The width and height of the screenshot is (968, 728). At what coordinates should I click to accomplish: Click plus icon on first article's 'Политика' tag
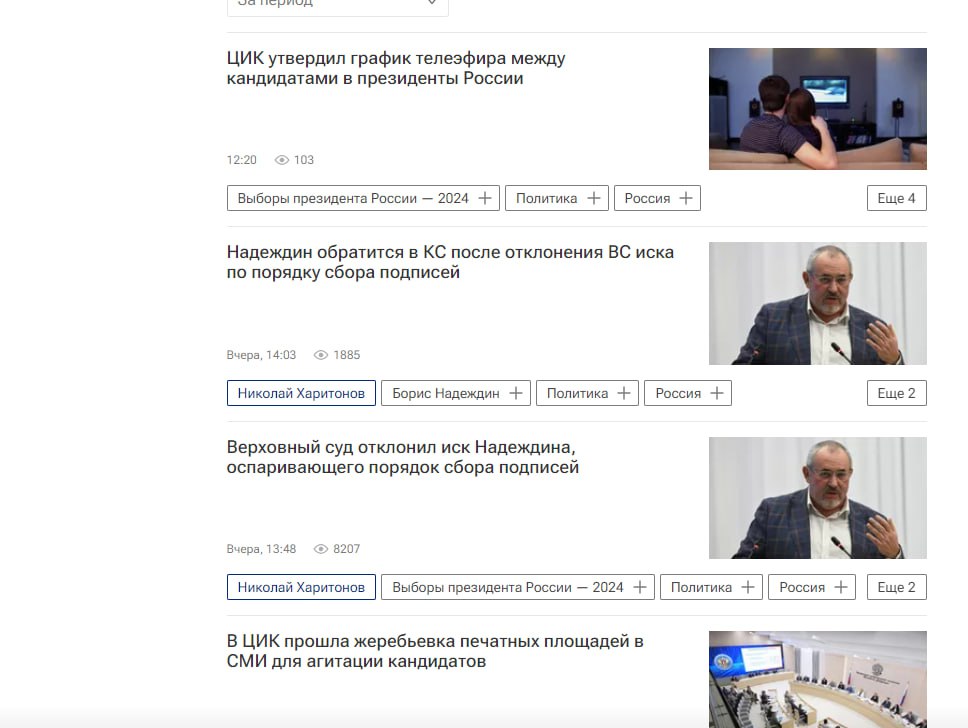point(594,198)
